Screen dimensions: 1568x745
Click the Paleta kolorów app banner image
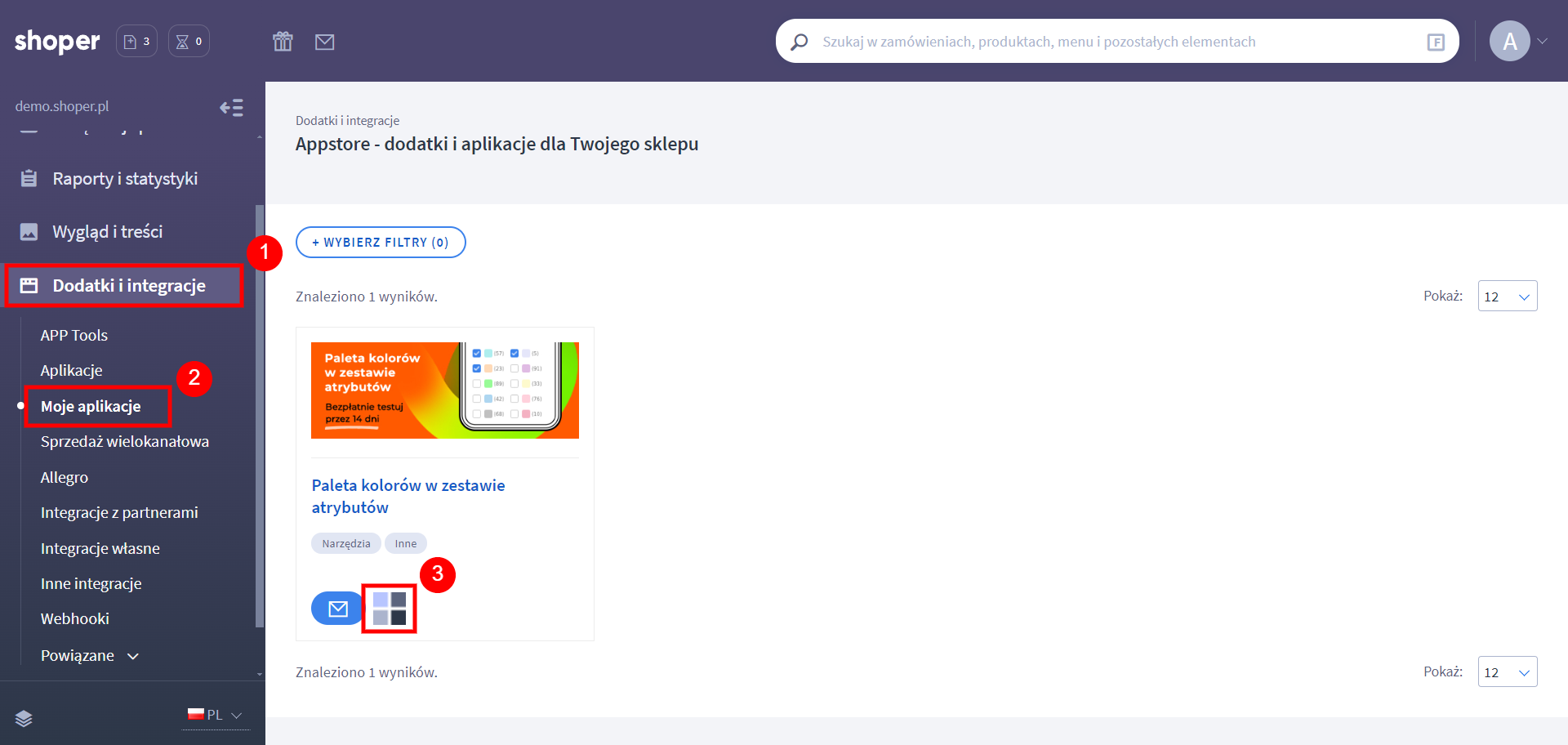(444, 390)
